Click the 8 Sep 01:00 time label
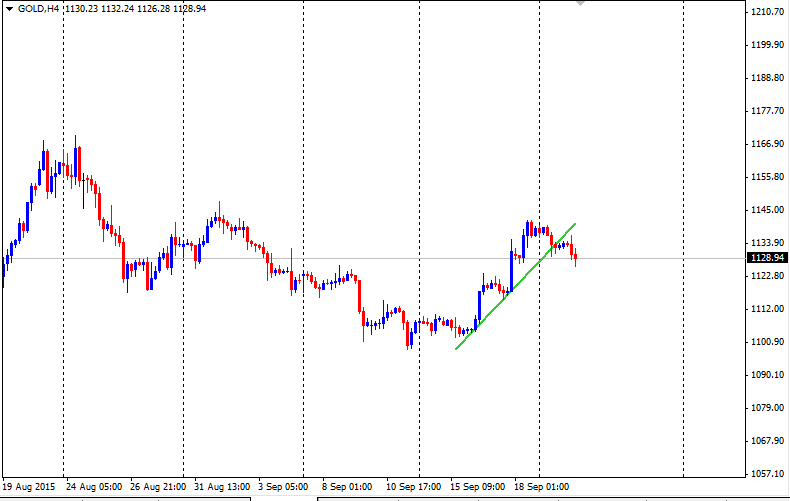The width and height of the screenshot is (790, 501). click(347, 487)
